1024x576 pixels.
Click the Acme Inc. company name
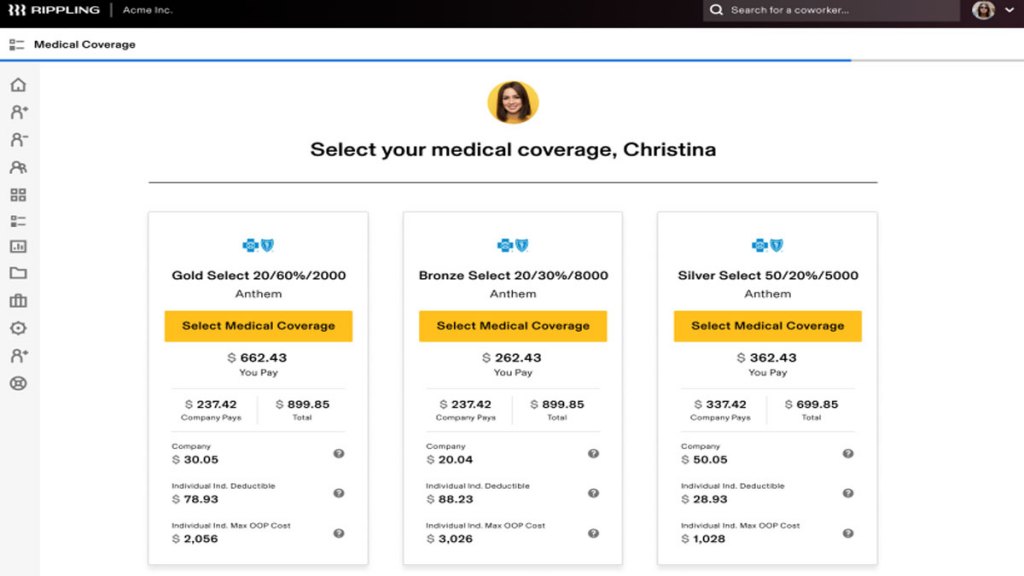[148, 10]
